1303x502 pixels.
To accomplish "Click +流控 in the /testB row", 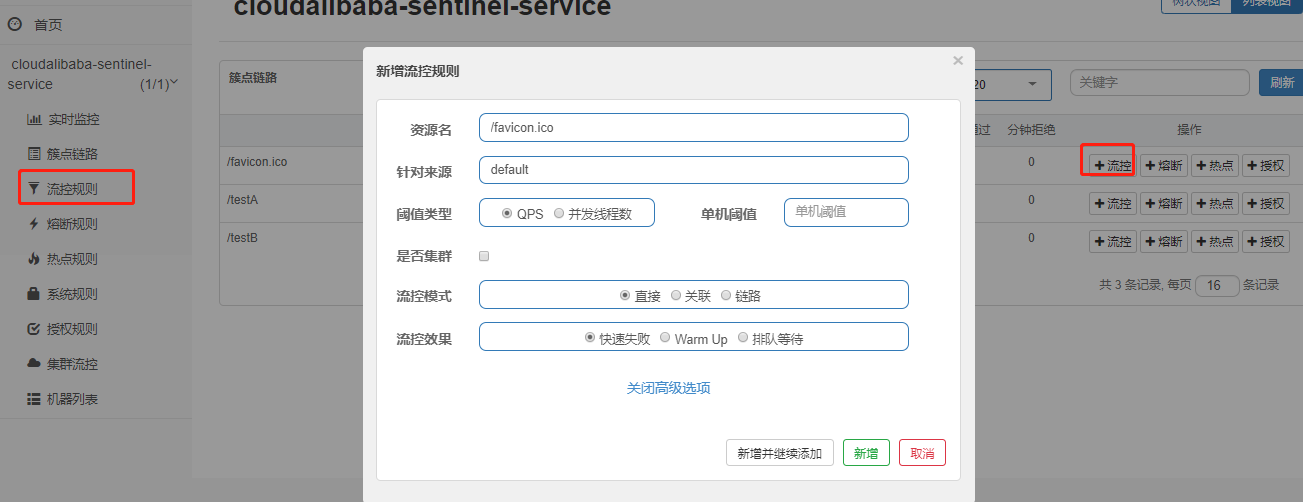I will [x=1112, y=241].
